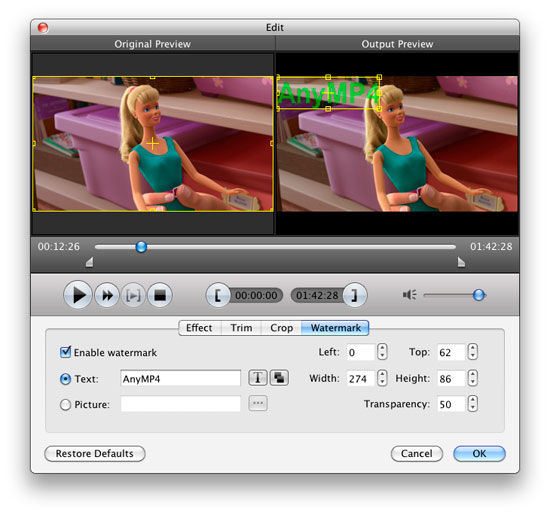Click the Restore Defaults button

pos(95,454)
